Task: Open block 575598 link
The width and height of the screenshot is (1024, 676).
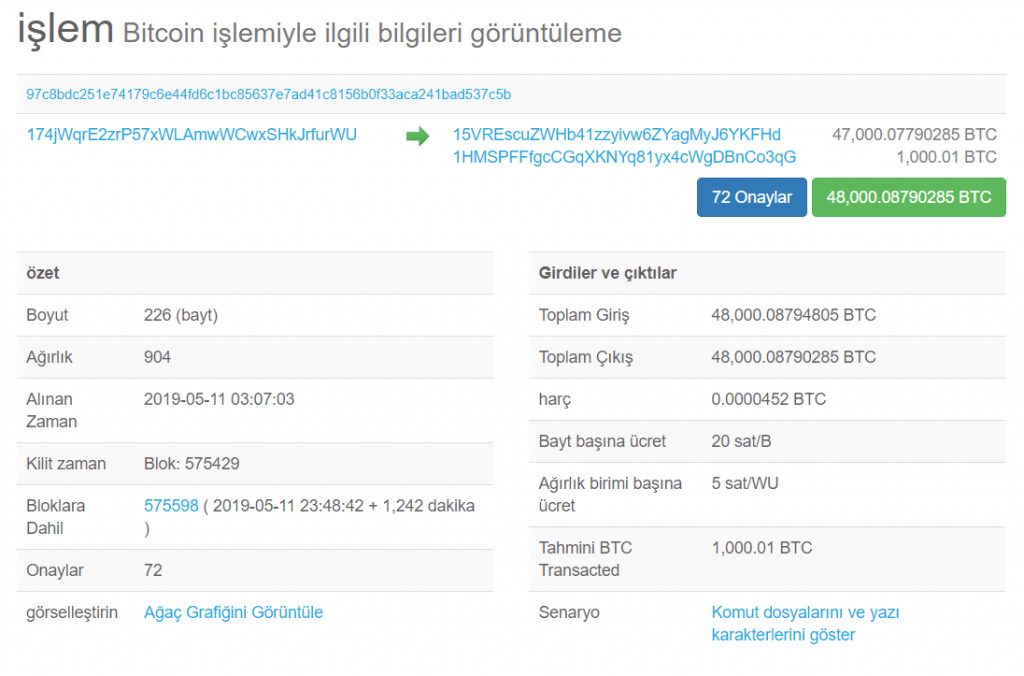Action: [171, 506]
